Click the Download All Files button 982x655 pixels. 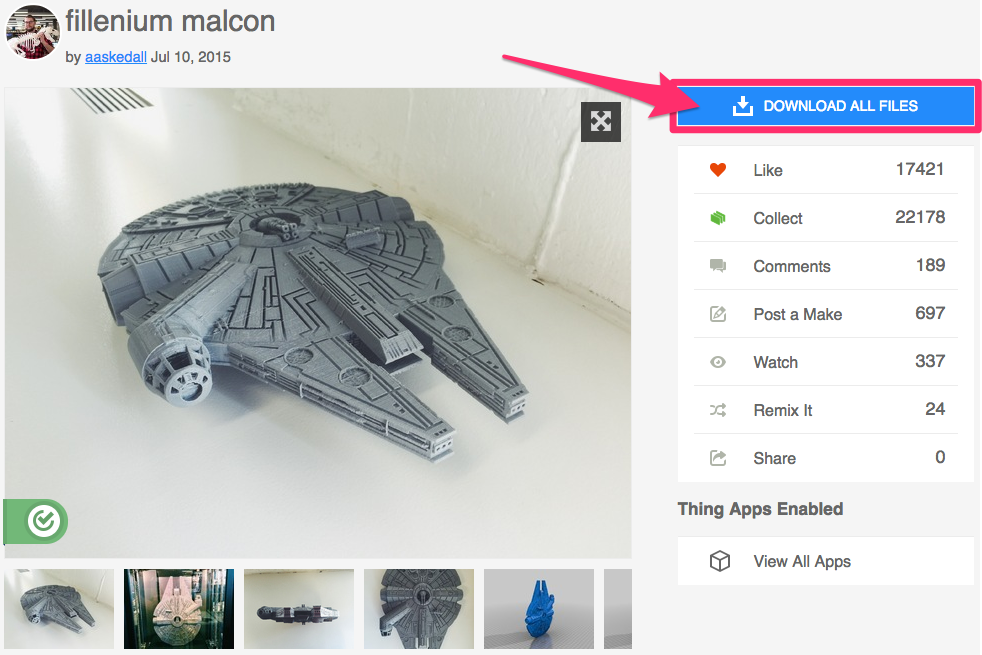pyautogui.click(x=825, y=106)
